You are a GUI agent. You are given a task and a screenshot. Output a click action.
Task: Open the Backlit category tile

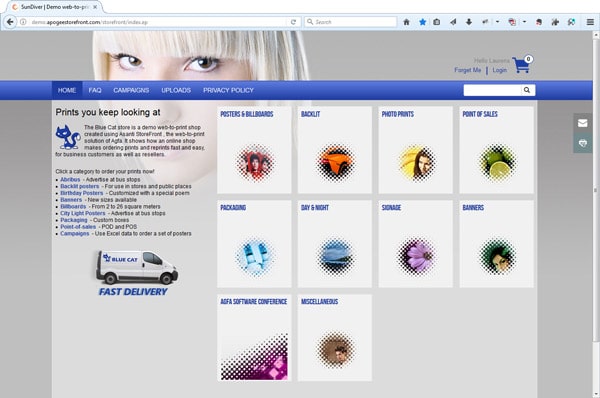(x=335, y=150)
